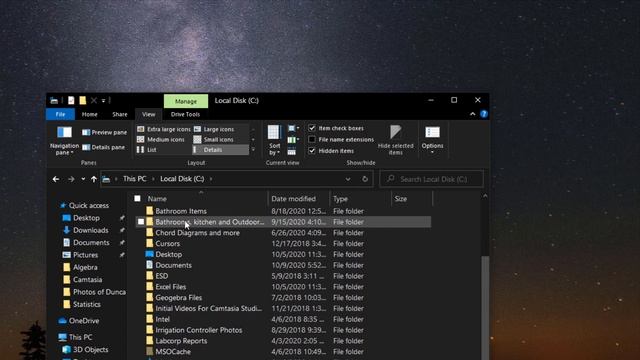Select This PC in navigation pane
The height and width of the screenshot is (360, 640).
pos(76,337)
